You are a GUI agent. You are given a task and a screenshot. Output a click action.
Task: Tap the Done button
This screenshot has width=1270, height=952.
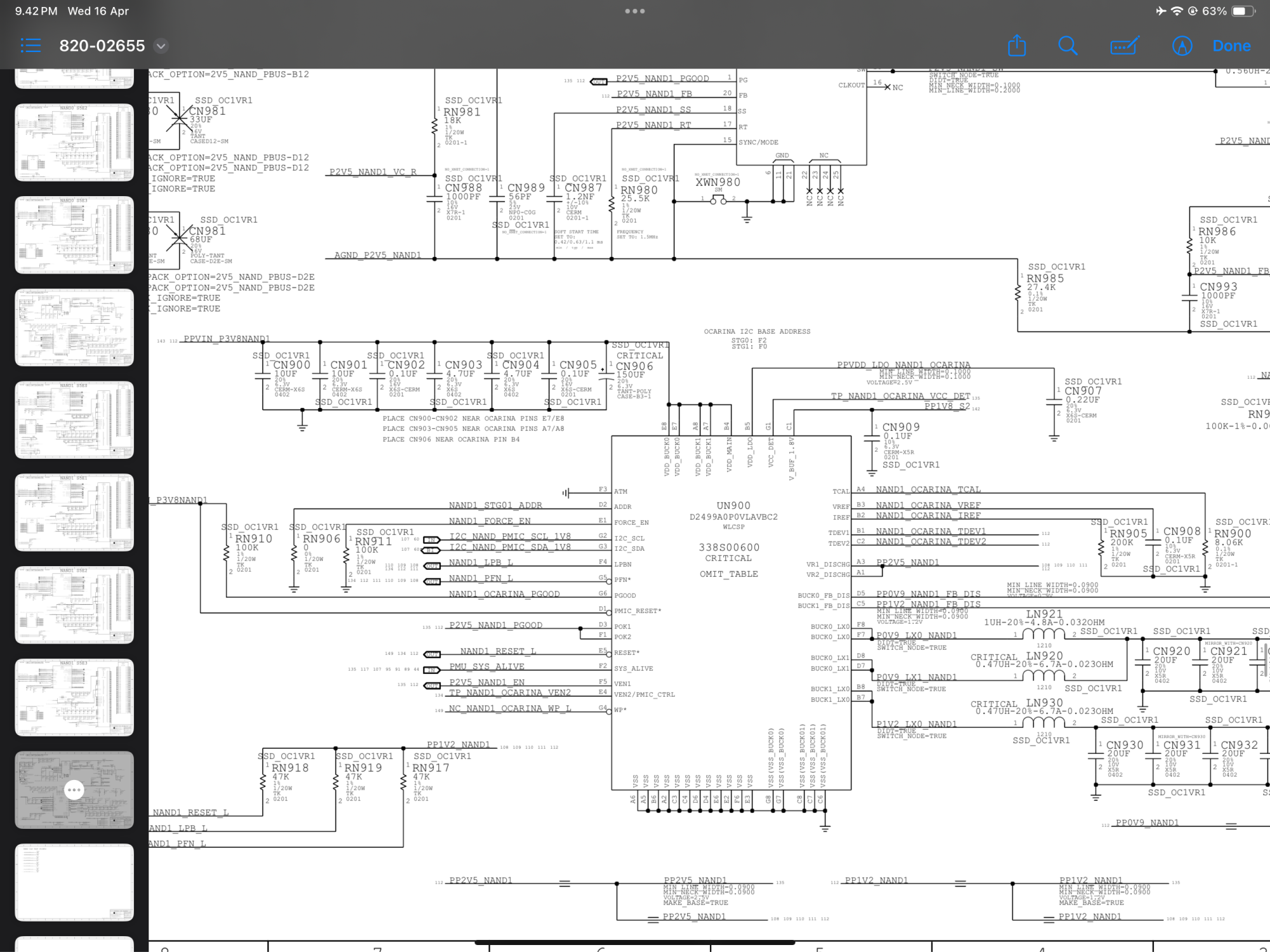coord(1231,46)
